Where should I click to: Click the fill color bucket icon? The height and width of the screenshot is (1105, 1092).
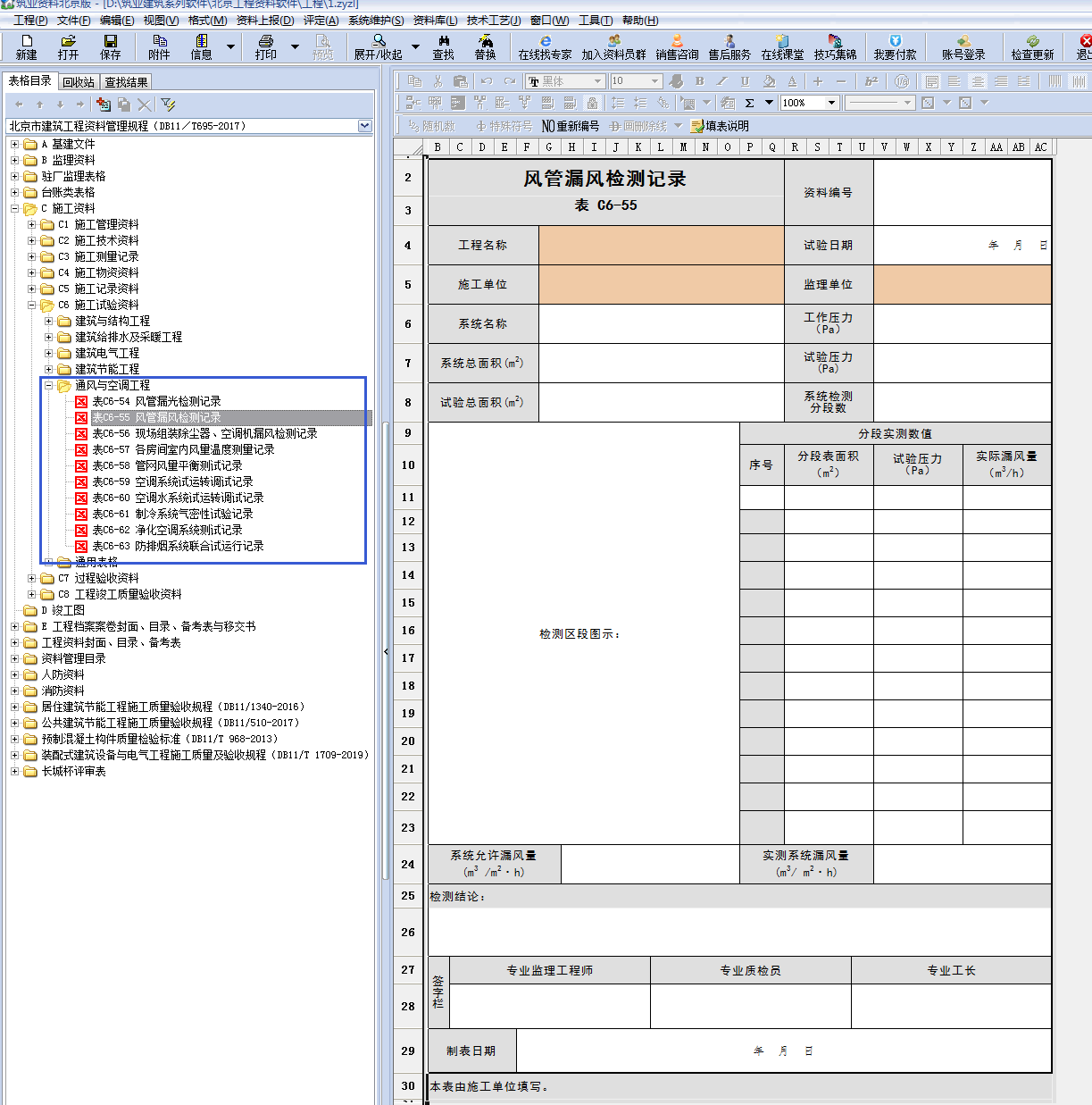769,81
